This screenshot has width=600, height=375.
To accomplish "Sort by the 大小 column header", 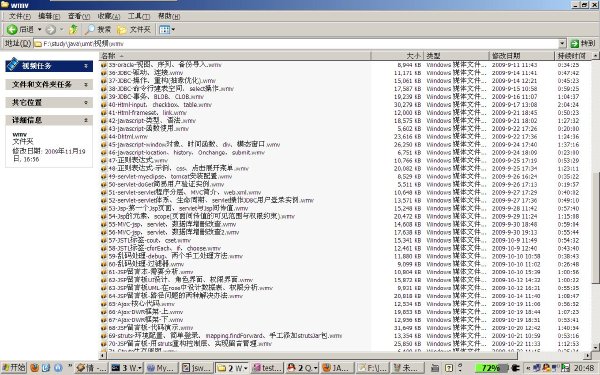I will point(397,56).
